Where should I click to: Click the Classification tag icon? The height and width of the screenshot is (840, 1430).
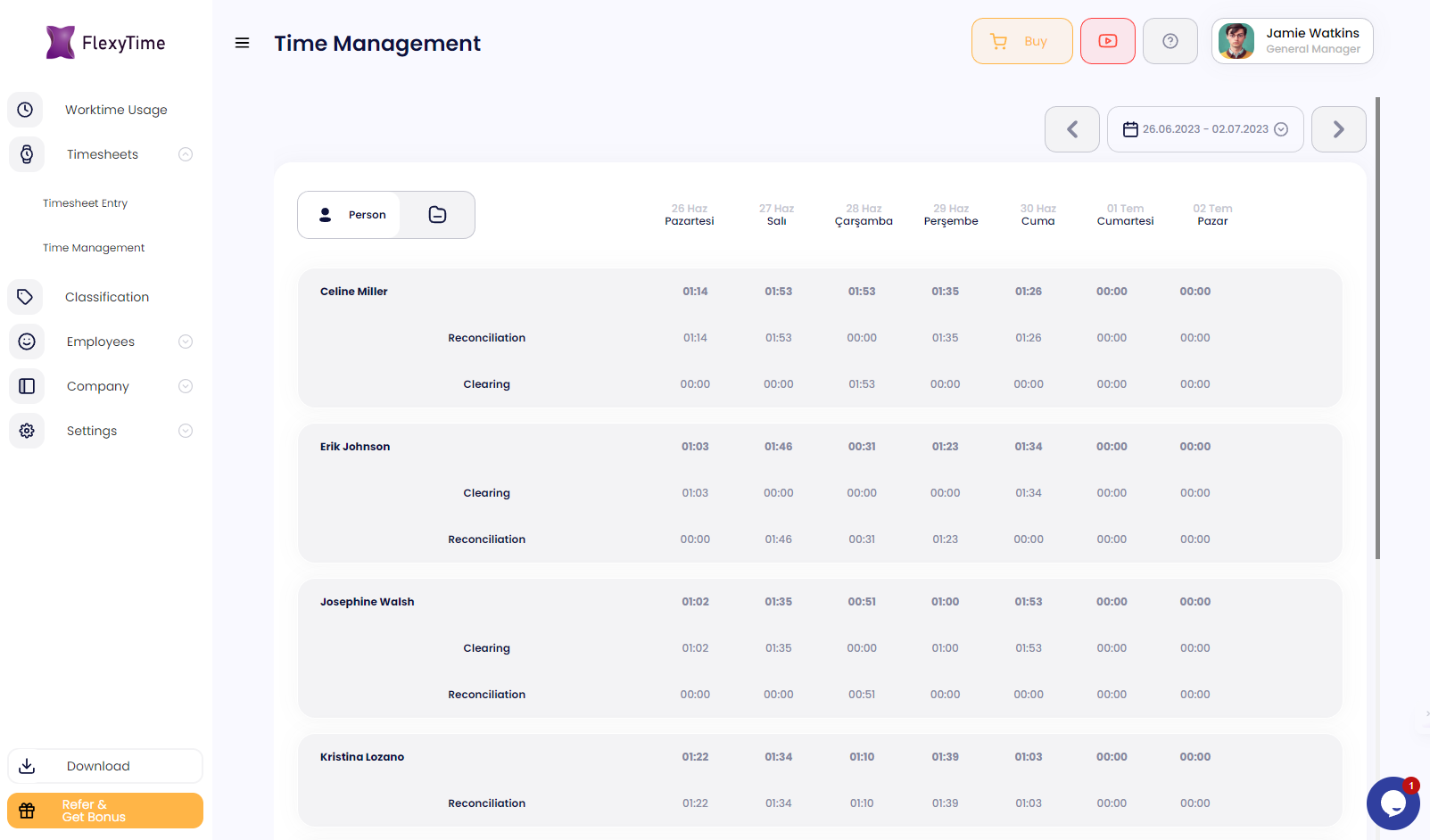pyautogui.click(x=25, y=297)
